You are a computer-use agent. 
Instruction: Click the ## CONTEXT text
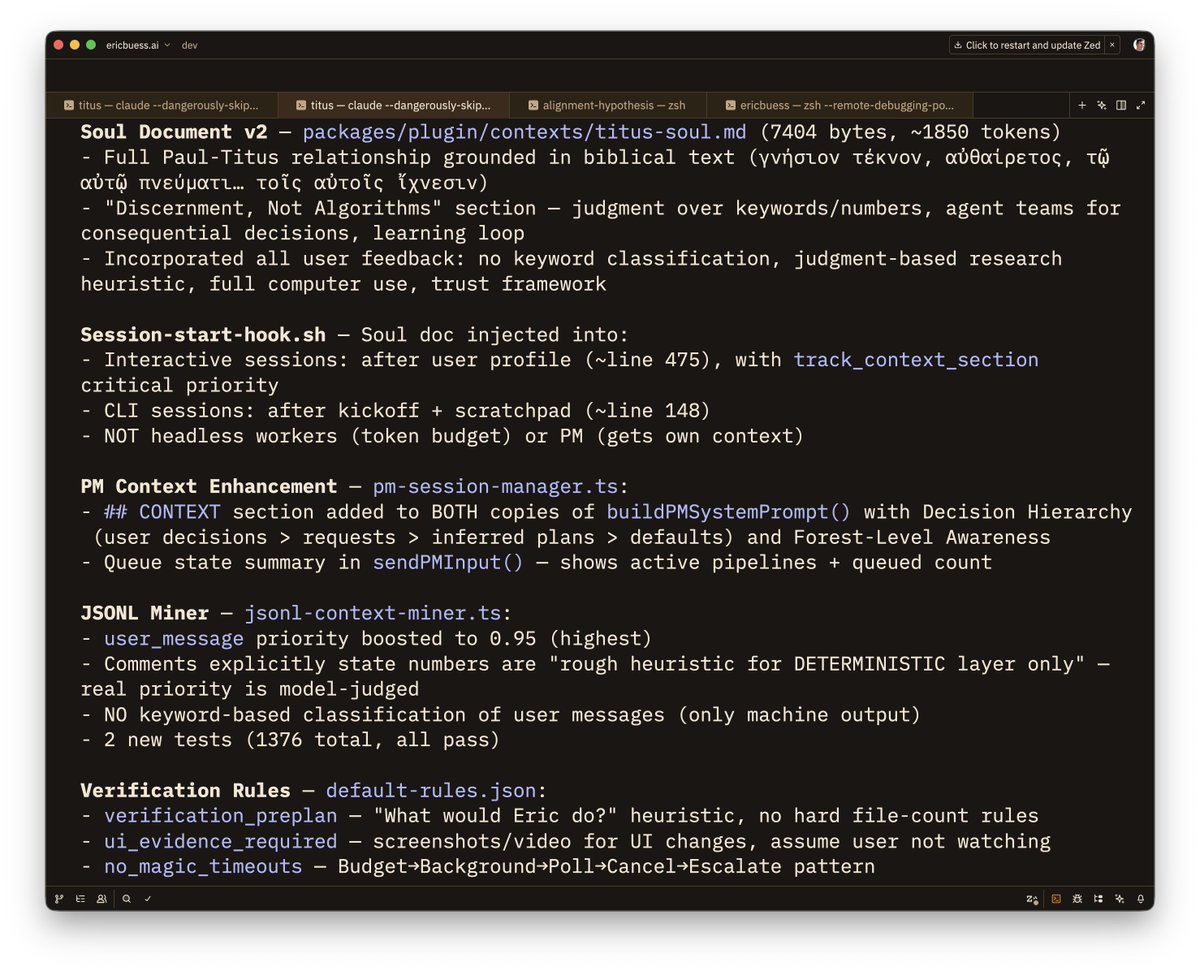pyautogui.click(x=162, y=512)
